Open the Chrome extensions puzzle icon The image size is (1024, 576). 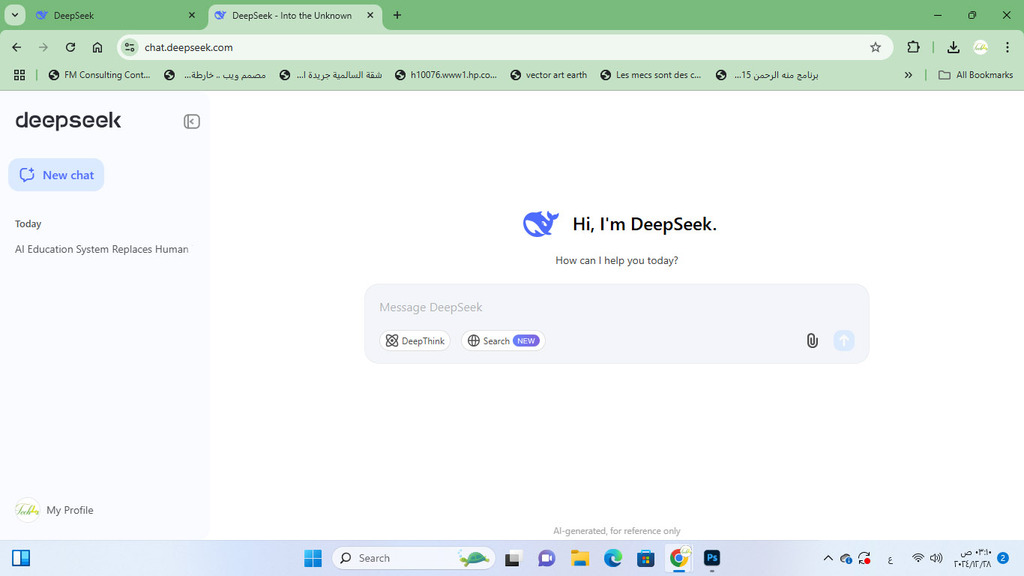point(913,47)
